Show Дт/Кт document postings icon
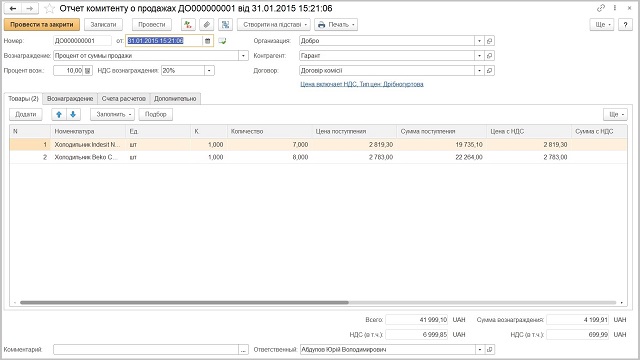The height and width of the screenshot is (360, 640). tap(188, 24)
